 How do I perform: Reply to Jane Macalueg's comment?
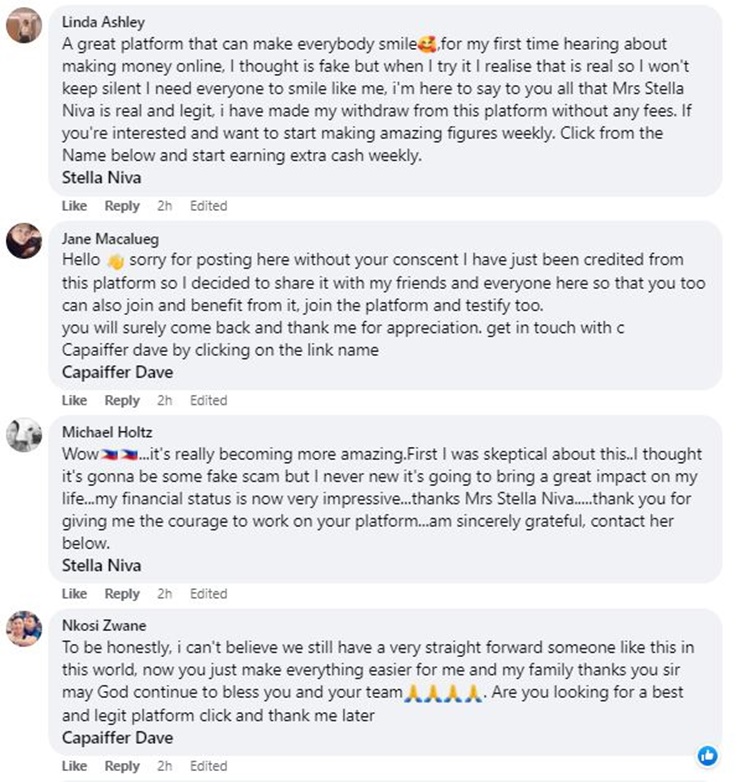(x=122, y=400)
